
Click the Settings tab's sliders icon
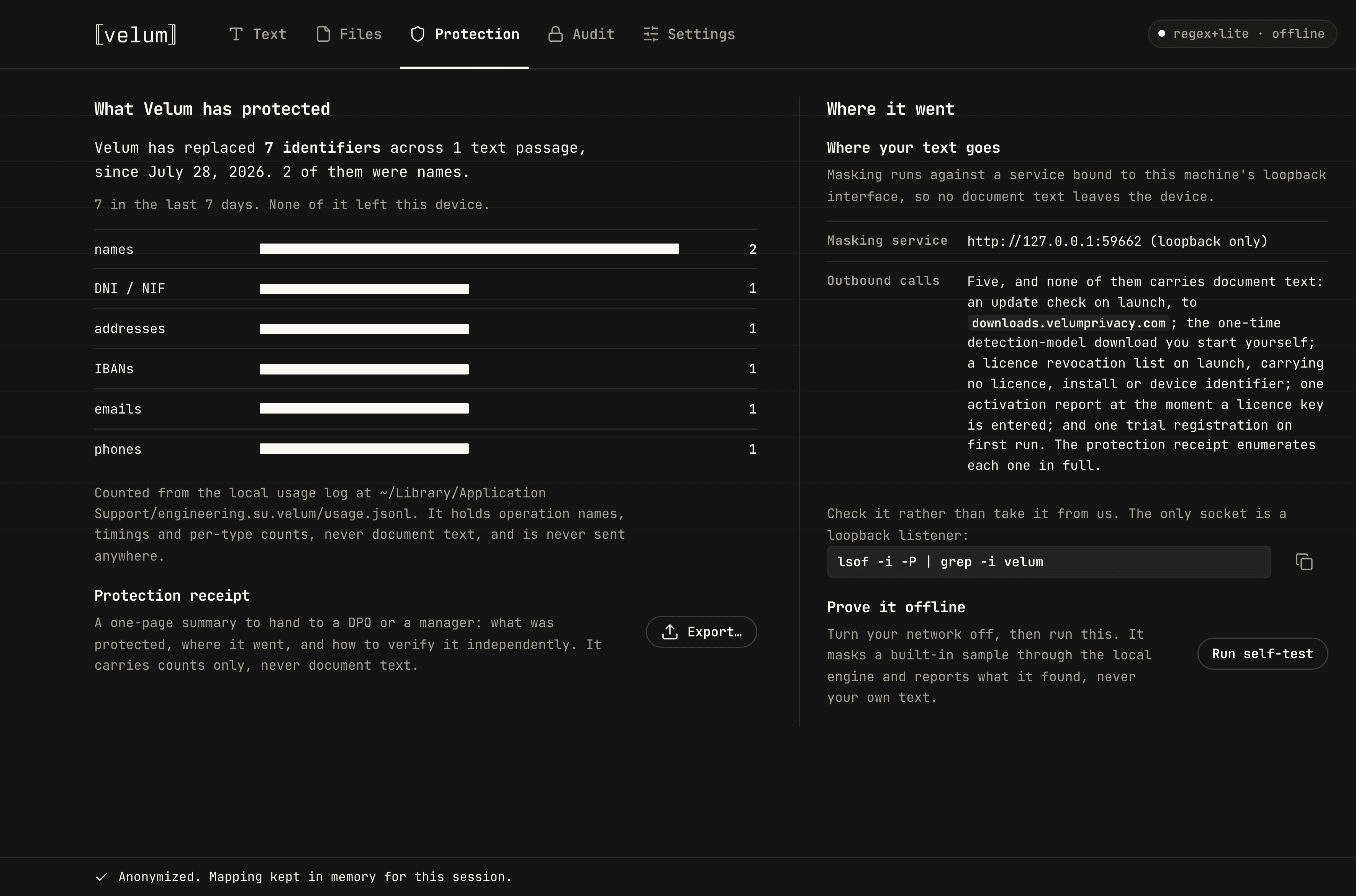650,34
